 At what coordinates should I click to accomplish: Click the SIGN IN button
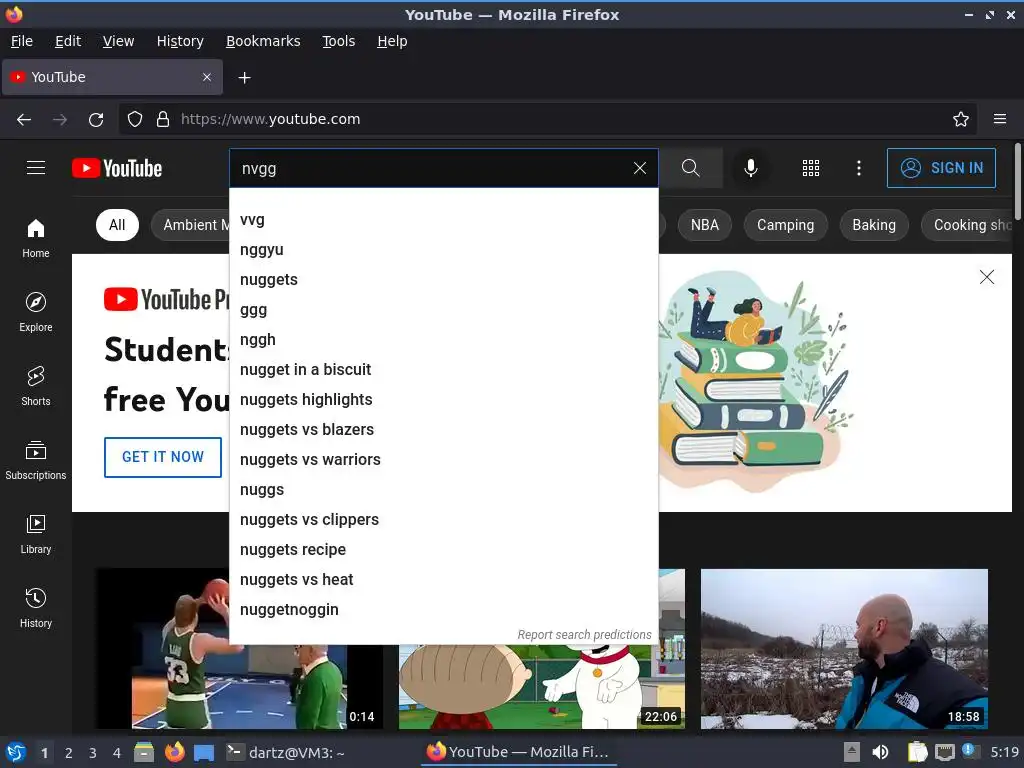(x=941, y=168)
